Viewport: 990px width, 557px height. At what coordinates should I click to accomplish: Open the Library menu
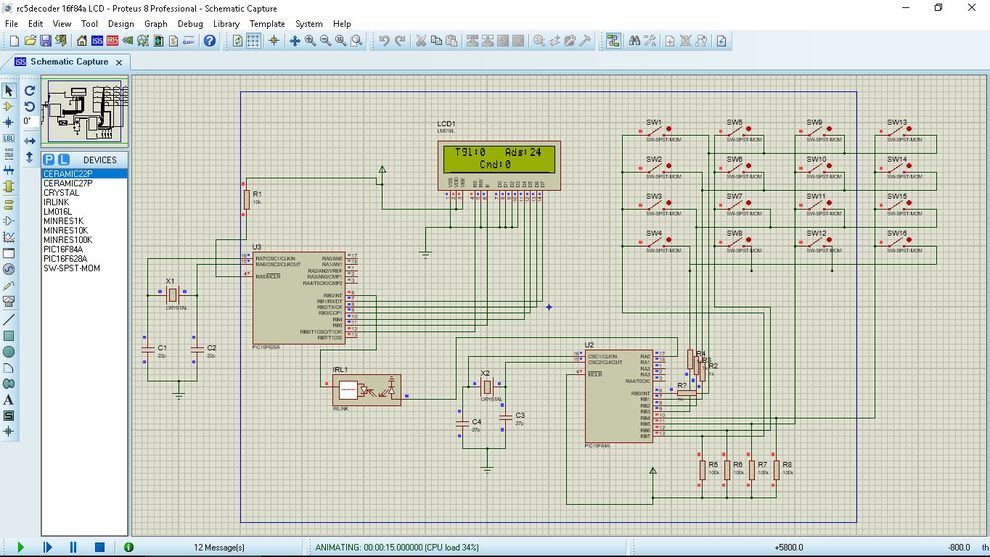click(x=226, y=23)
